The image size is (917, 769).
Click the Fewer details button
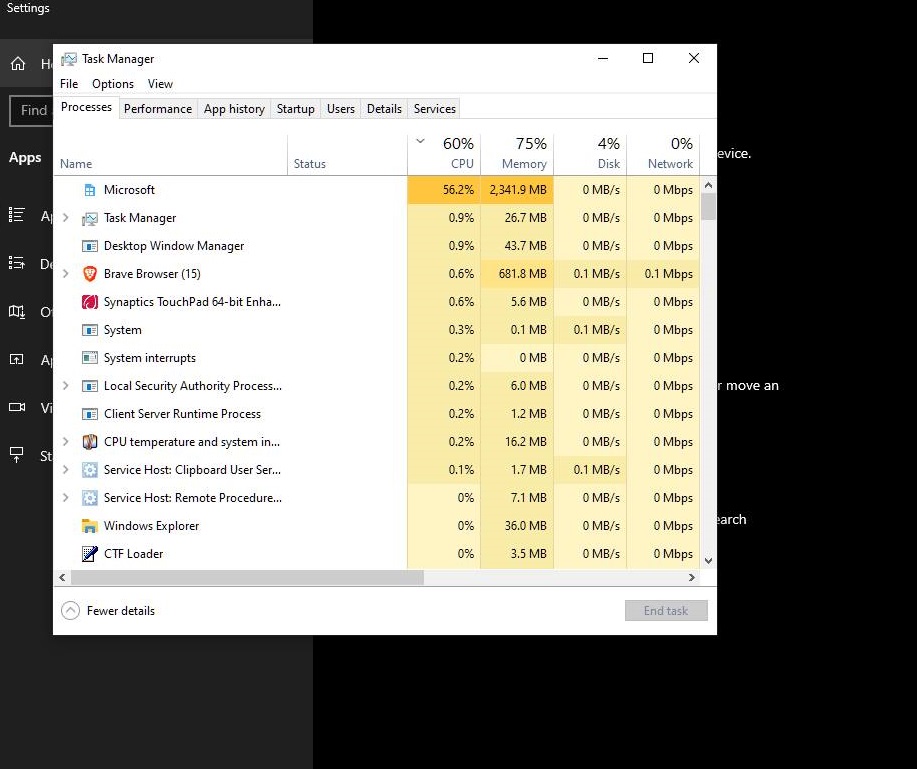pos(107,610)
